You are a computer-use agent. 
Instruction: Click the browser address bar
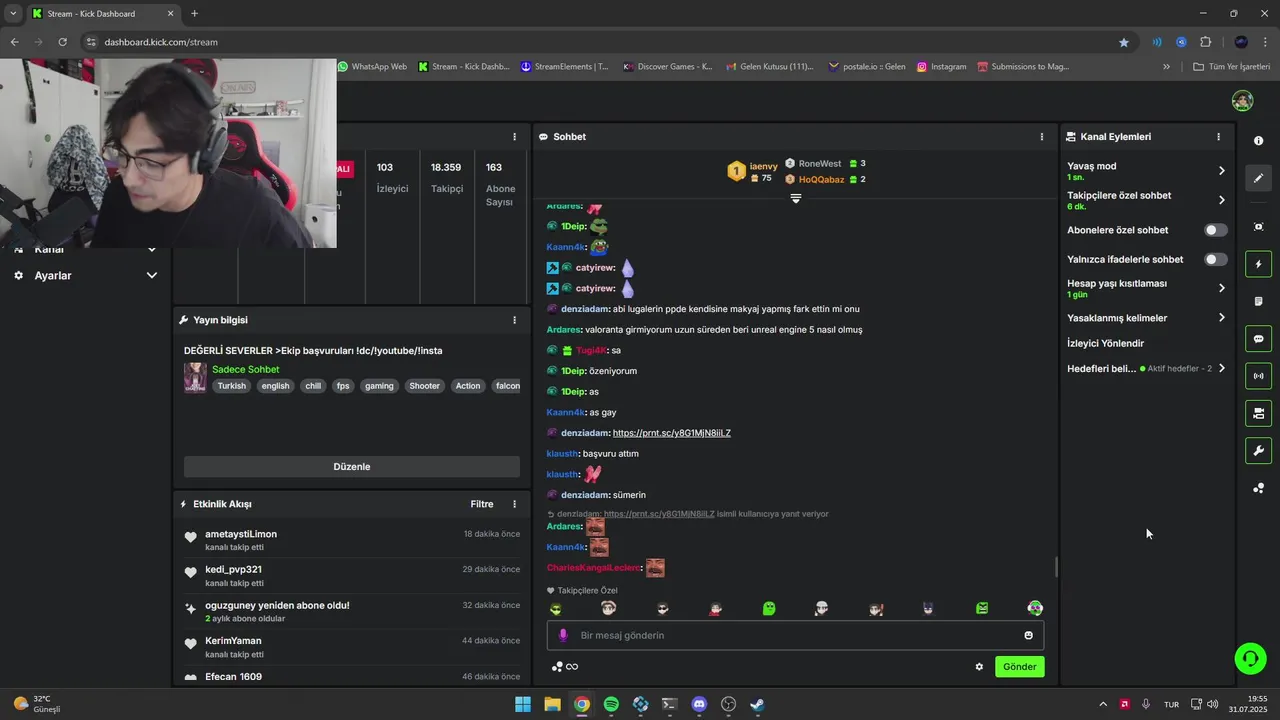pyautogui.click(x=600, y=42)
